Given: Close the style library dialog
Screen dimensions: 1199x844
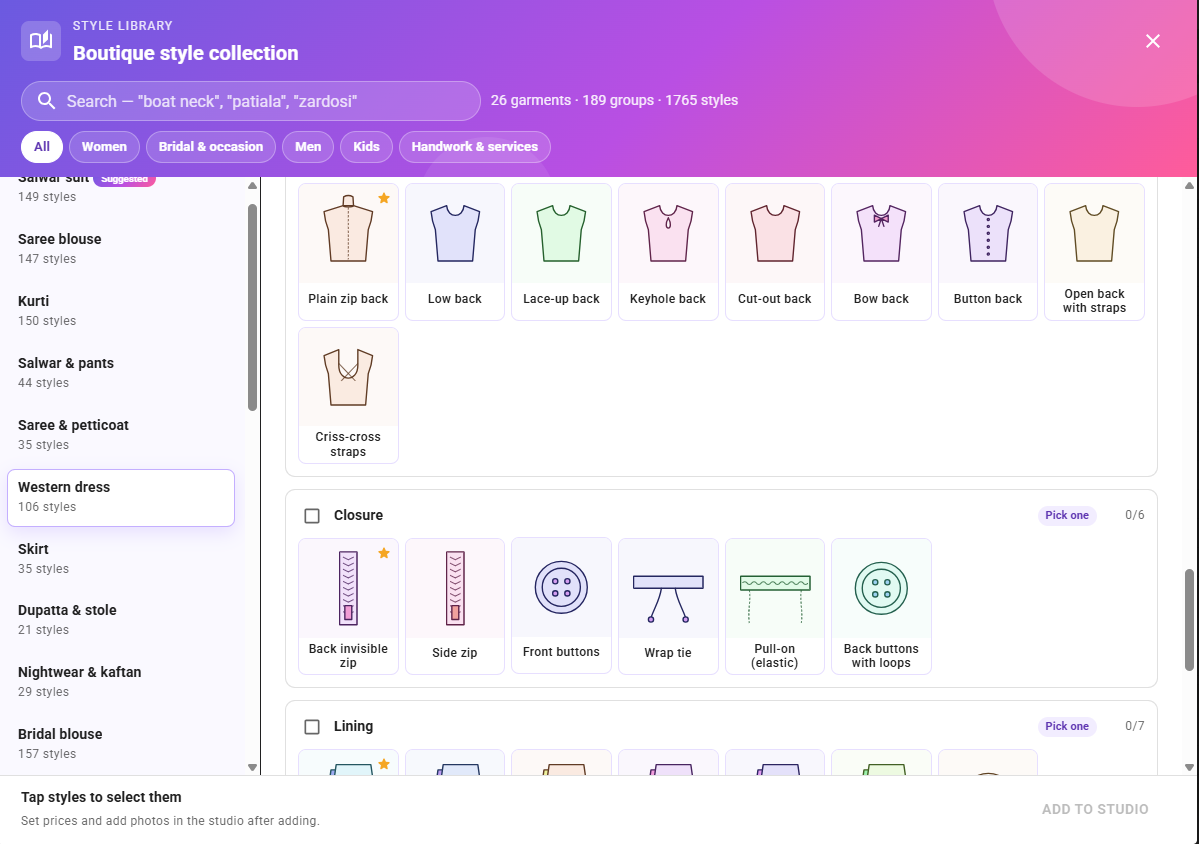Looking at the screenshot, I should pos(1152,41).
